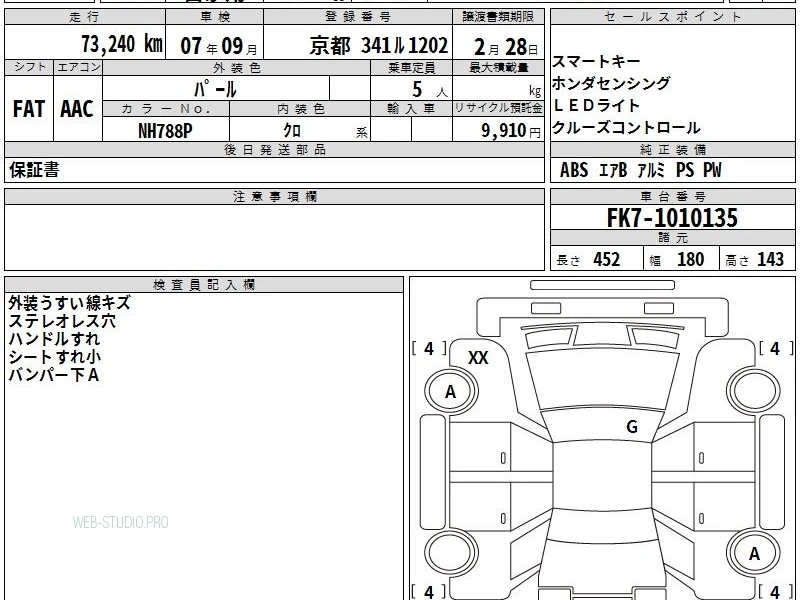
Task: Click the PW equipment label
Action: 712,170
